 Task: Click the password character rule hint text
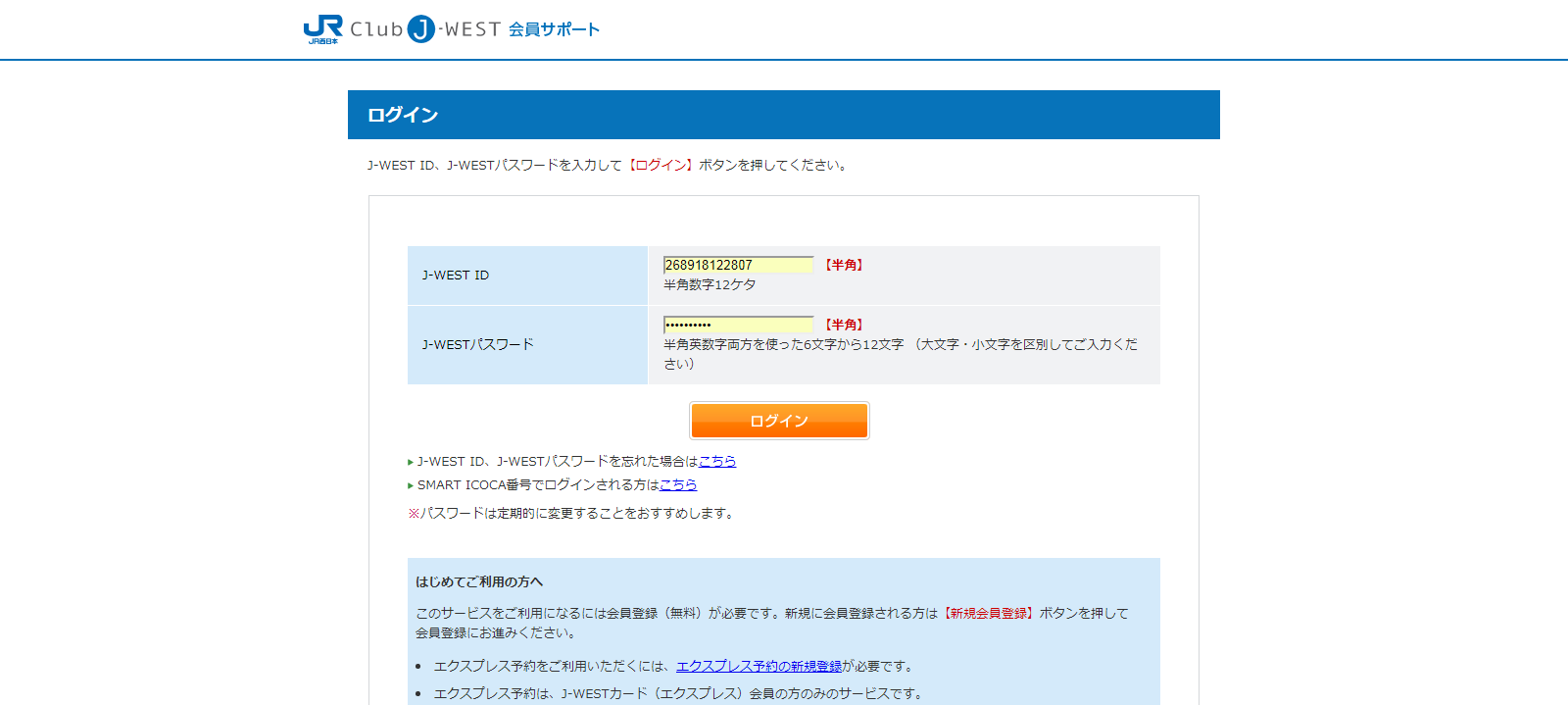tap(901, 354)
